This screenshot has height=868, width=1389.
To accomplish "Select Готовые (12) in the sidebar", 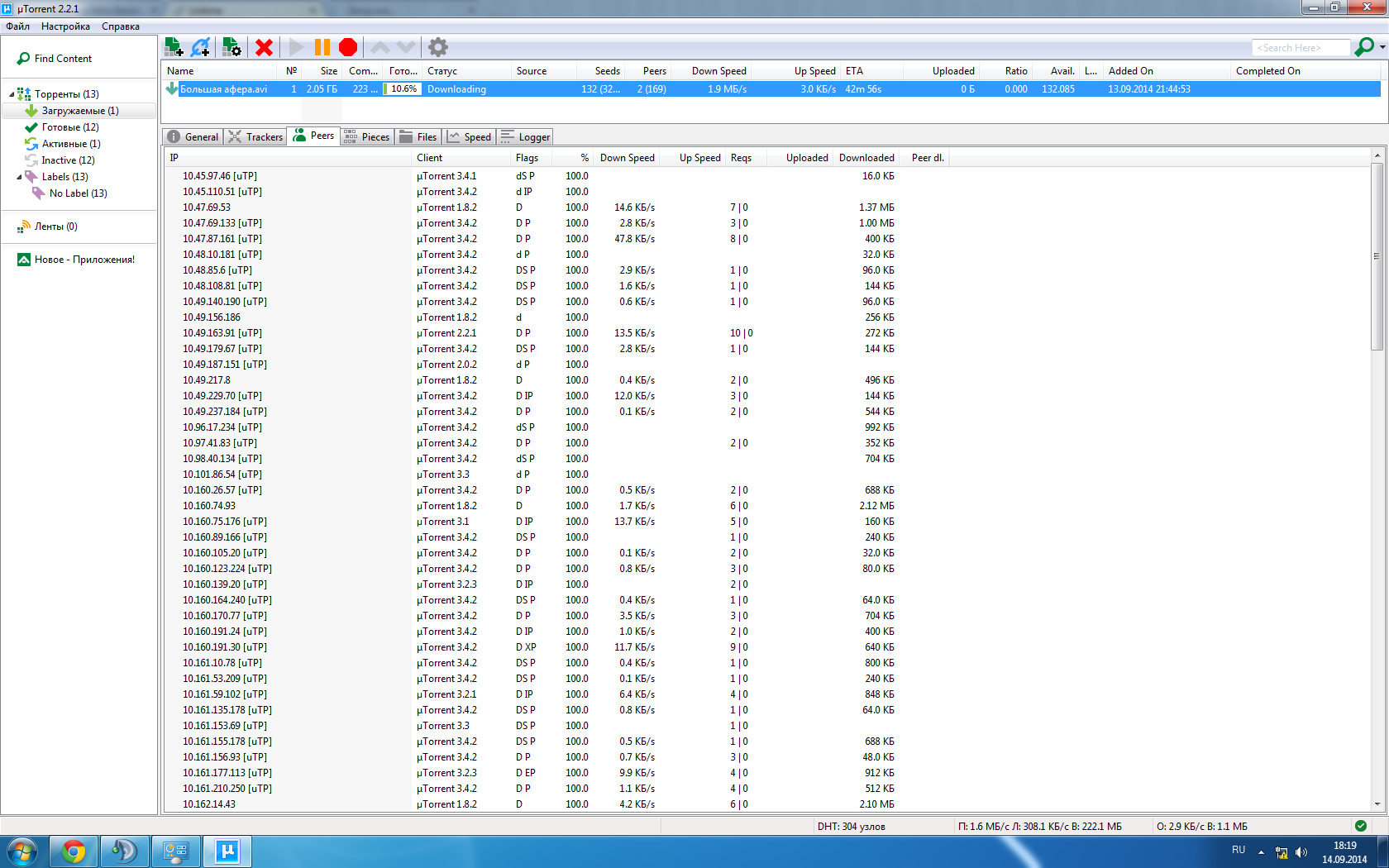I will point(70,127).
